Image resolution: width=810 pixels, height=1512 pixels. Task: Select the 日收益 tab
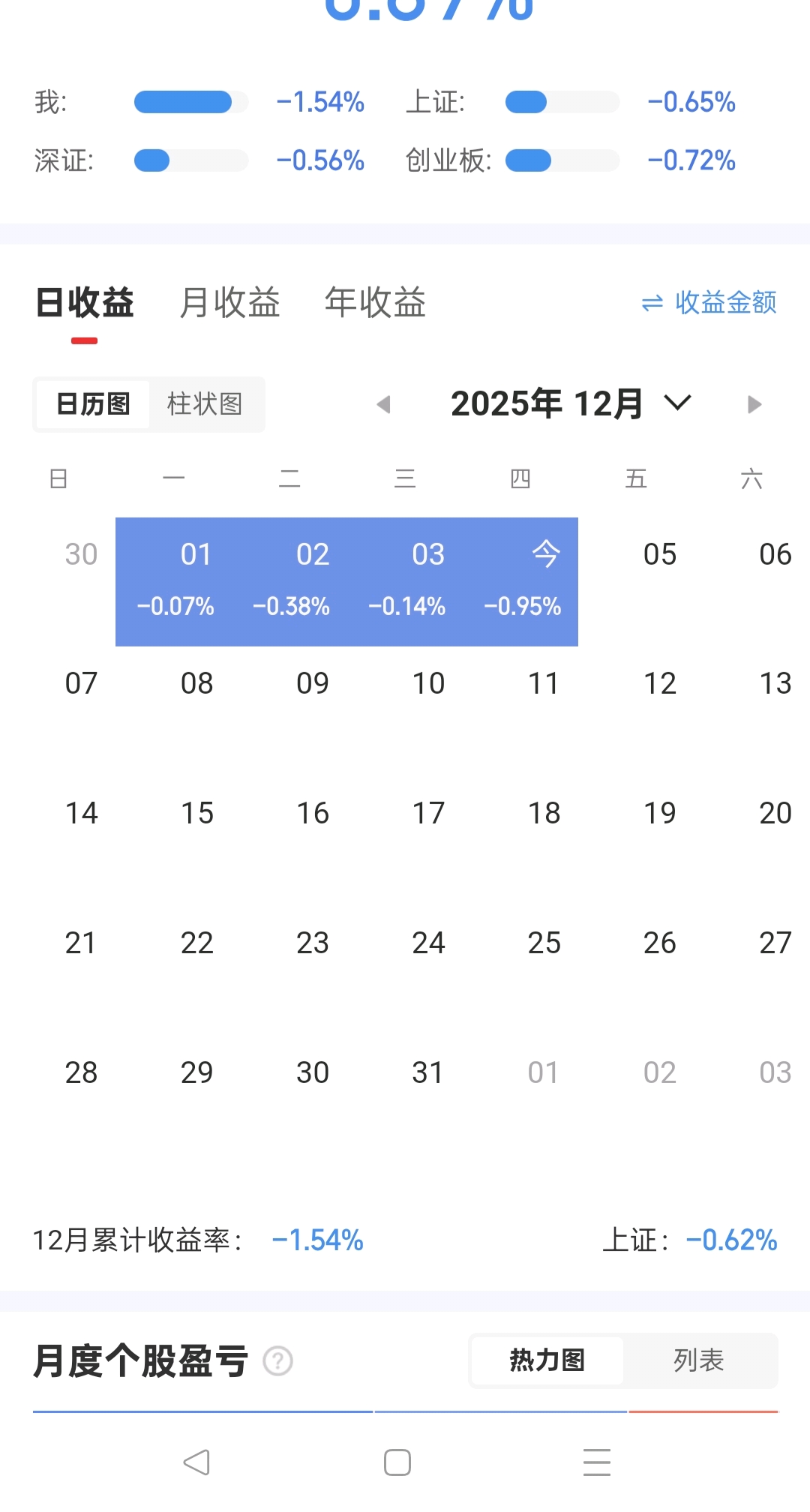(85, 303)
